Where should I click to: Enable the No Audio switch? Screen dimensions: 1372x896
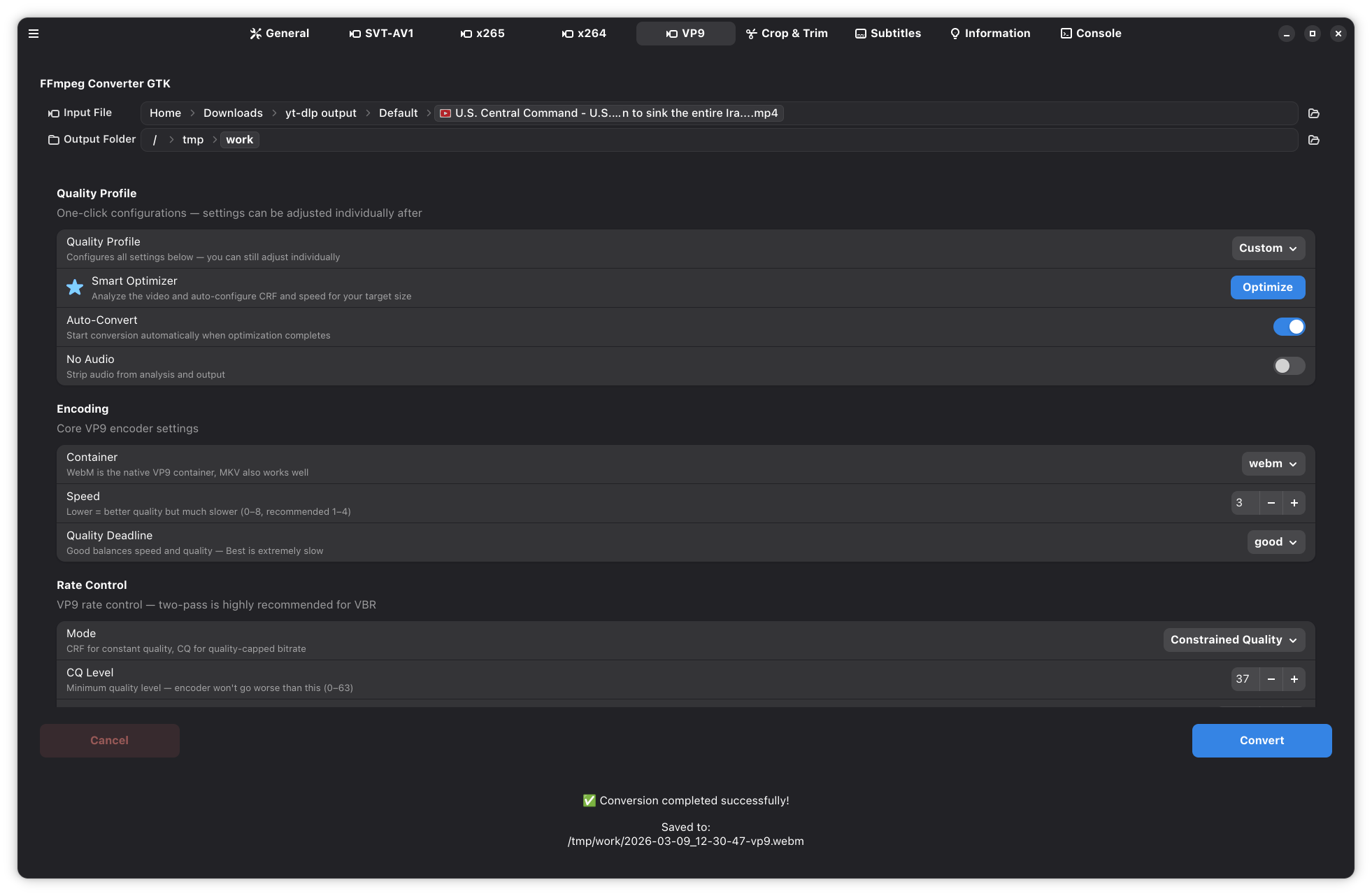pos(1288,366)
